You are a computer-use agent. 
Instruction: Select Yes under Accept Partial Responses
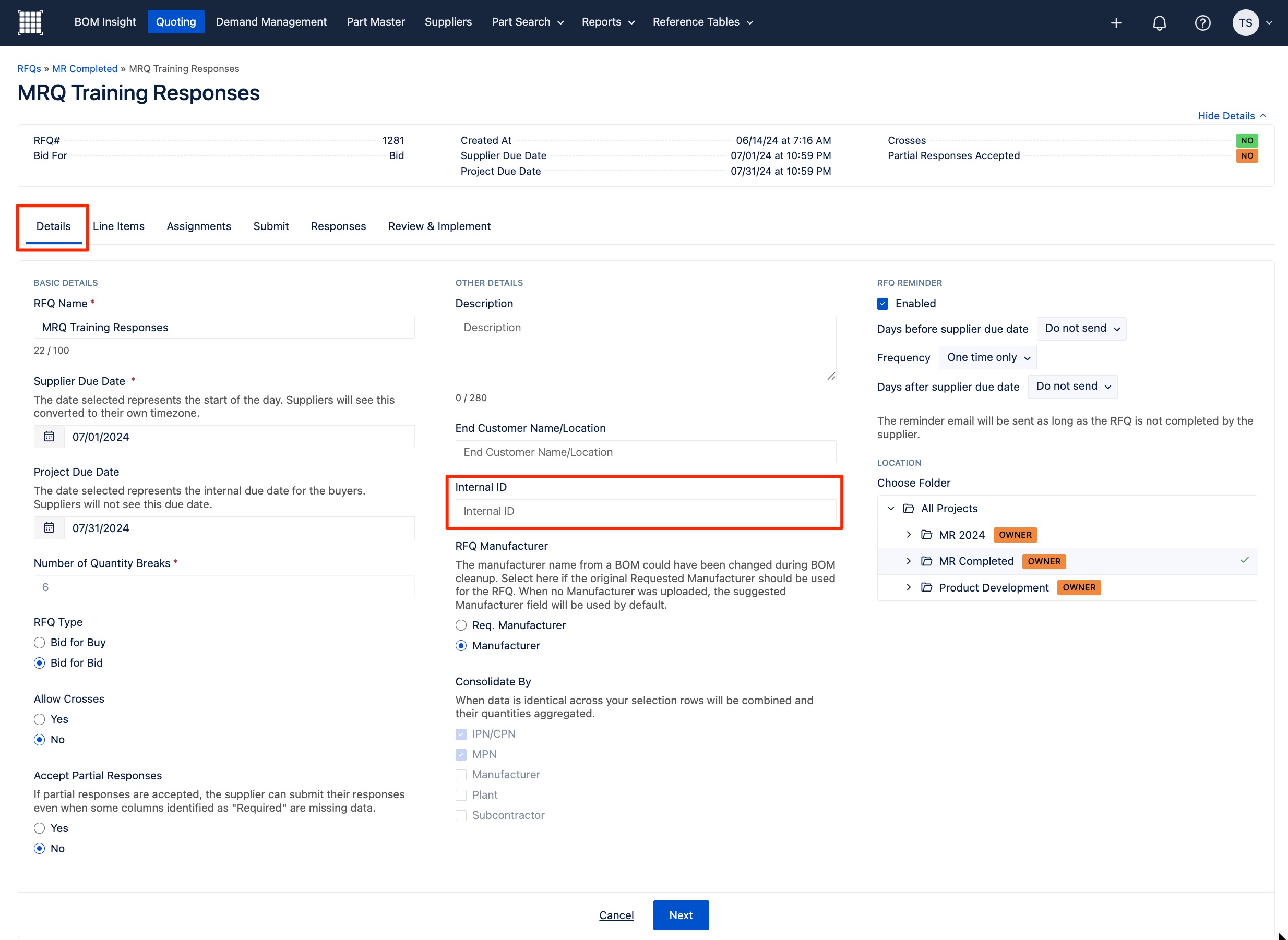coord(39,828)
